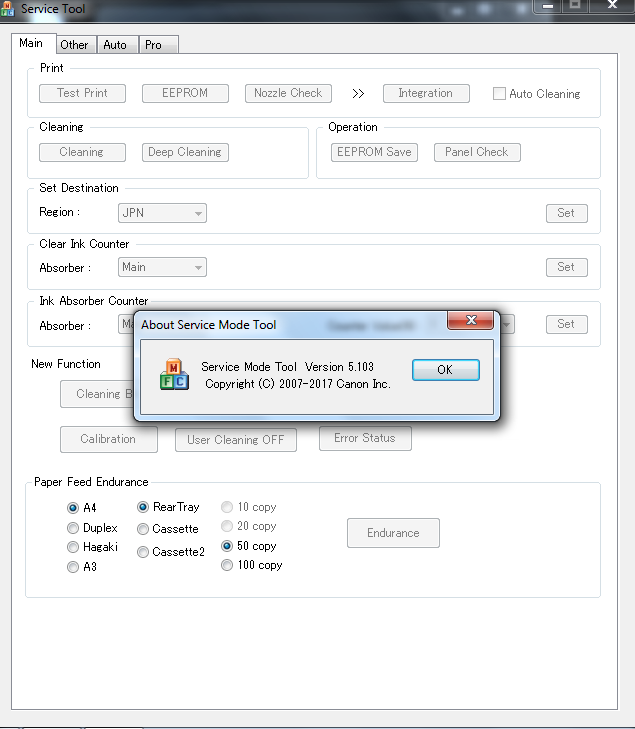This screenshot has height=729, width=635.
Task: Select the 100 copy radio button
Action: coord(227,565)
